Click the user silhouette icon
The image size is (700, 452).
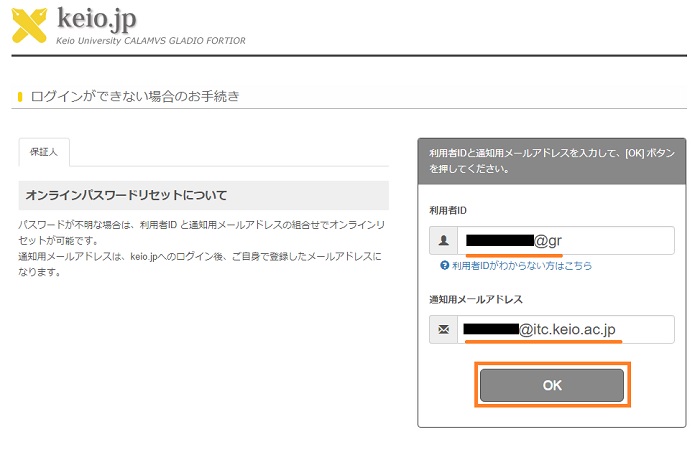coord(443,241)
